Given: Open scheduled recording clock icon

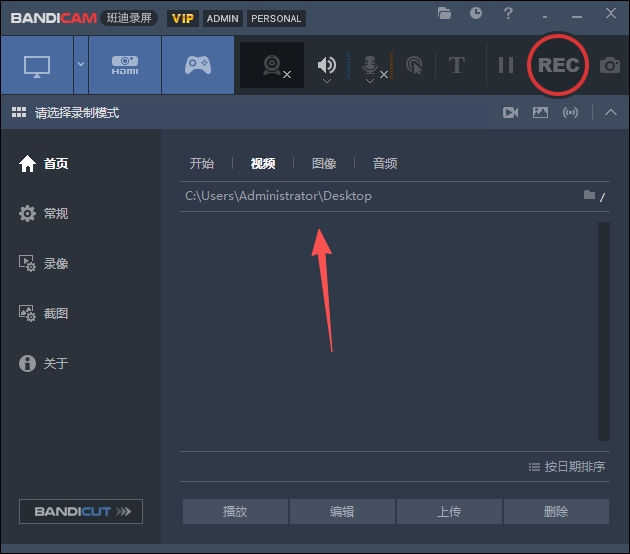Looking at the screenshot, I should pyautogui.click(x=476, y=13).
